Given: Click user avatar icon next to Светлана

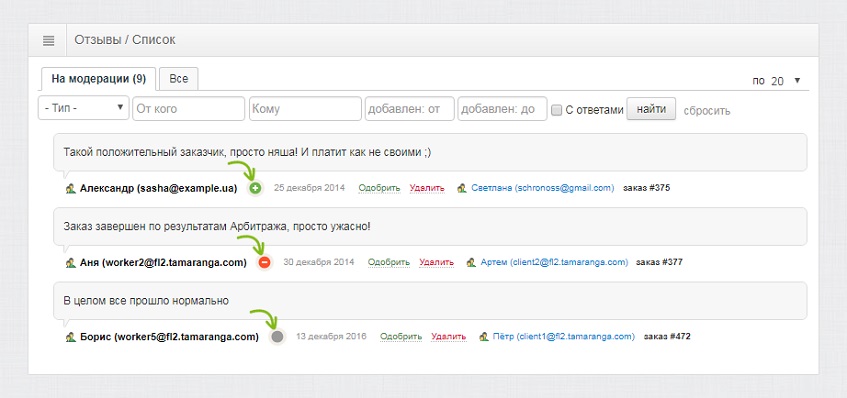Looking at the screenshot, I should pos(462,188).
